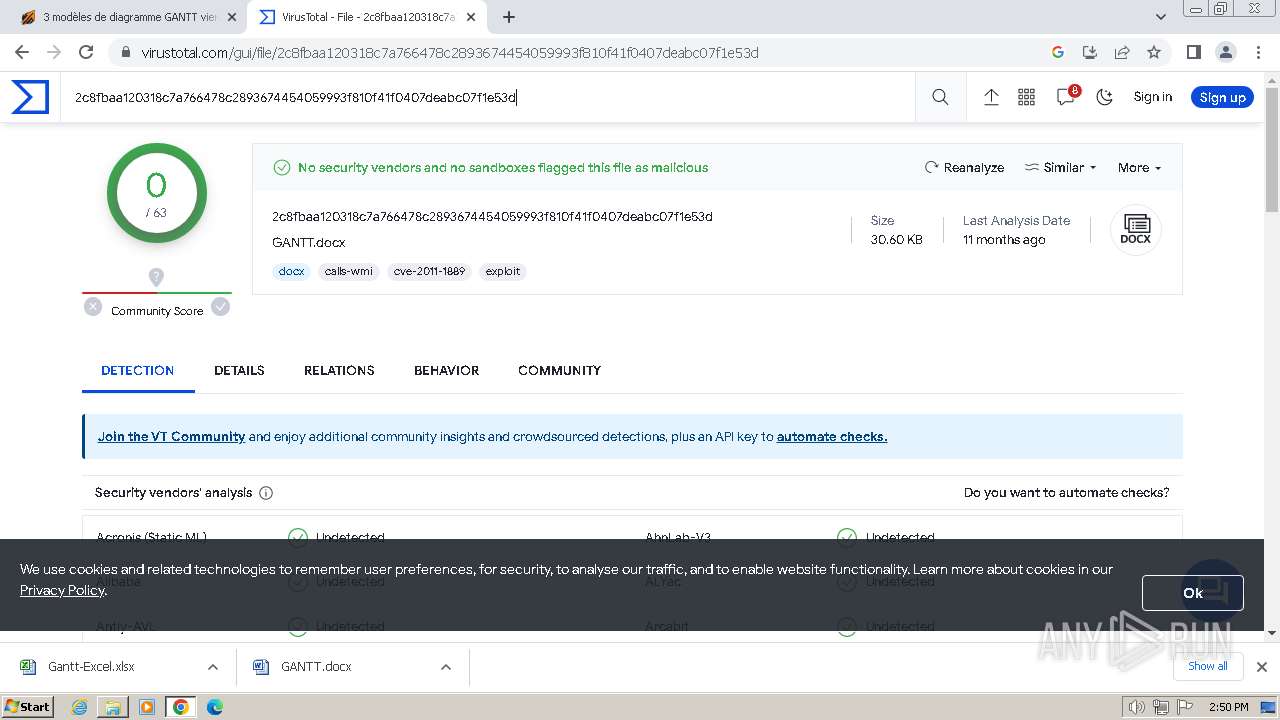The width and height of the screenshot is (1280, 720).
Task: Click the automate checks link
Action: pyautogui.click(x=832, y=437)
